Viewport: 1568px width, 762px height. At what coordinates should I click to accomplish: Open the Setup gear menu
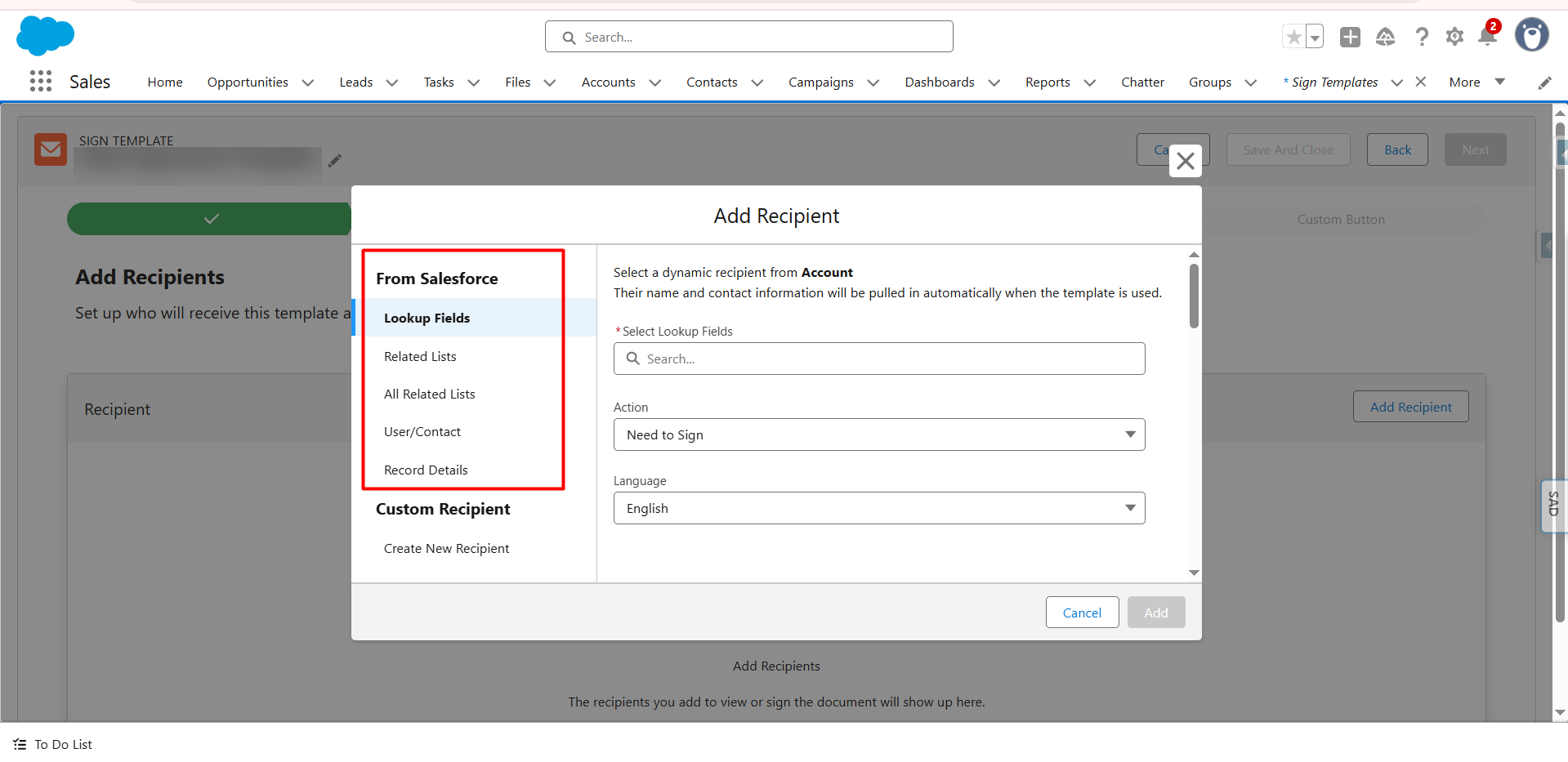1454,37
